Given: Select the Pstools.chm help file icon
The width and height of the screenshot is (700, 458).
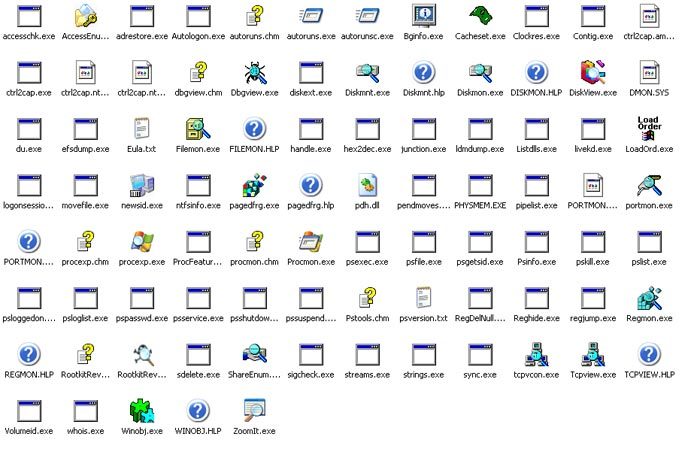Looking at the screenshot, I should [367, 298].
